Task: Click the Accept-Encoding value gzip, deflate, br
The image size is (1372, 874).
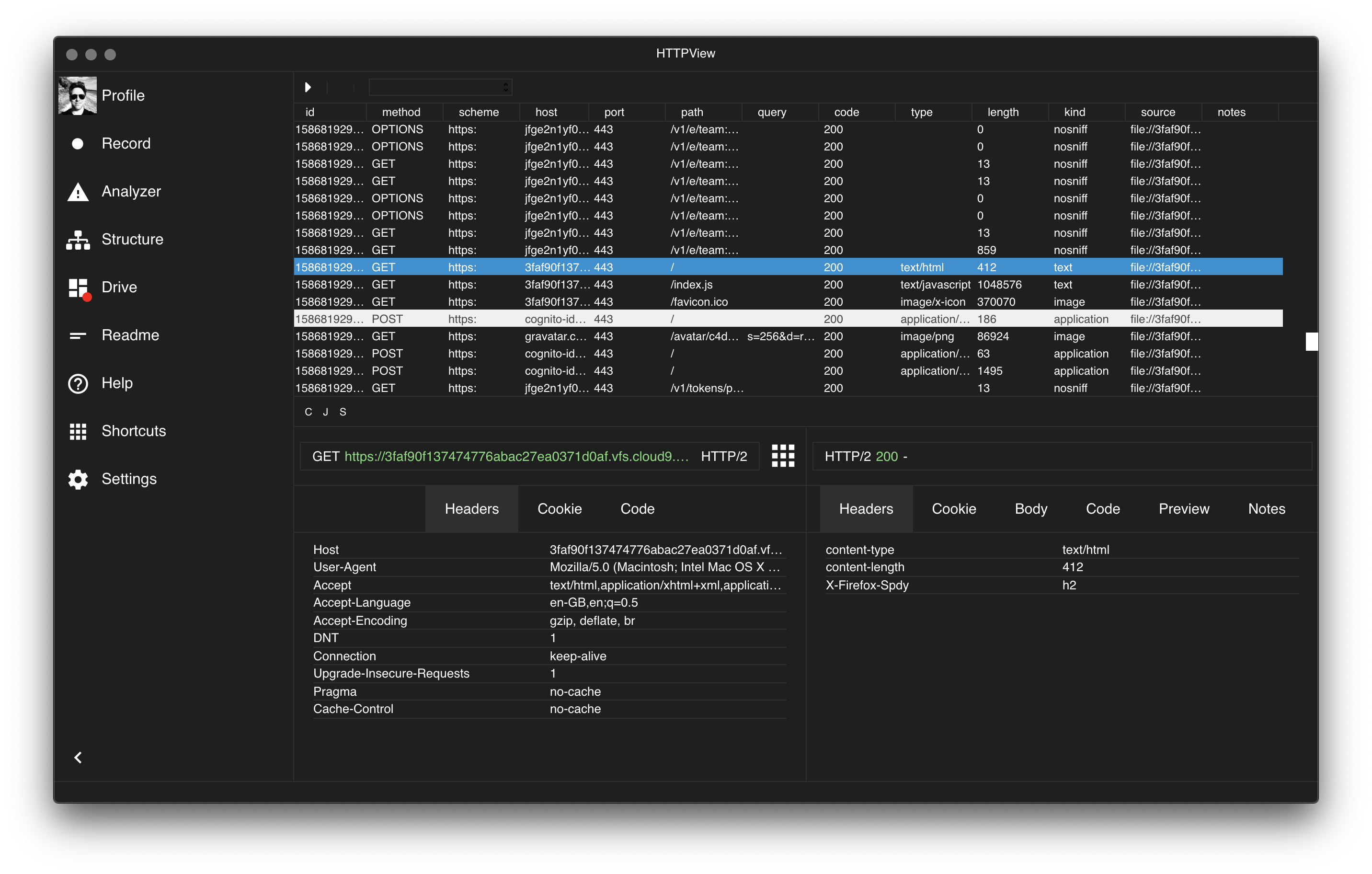Action: (x=592, y=621)
